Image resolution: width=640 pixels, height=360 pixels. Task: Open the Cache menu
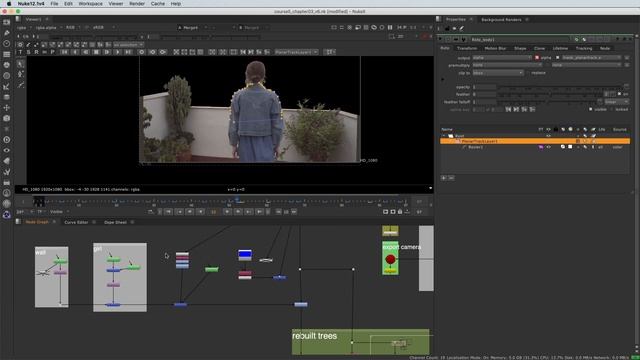[158, 4]
